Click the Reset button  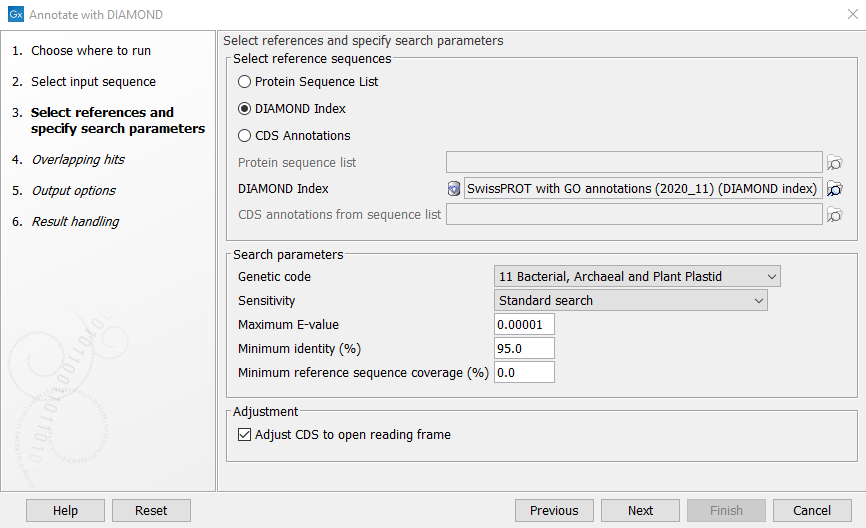[x=151, y=511]
